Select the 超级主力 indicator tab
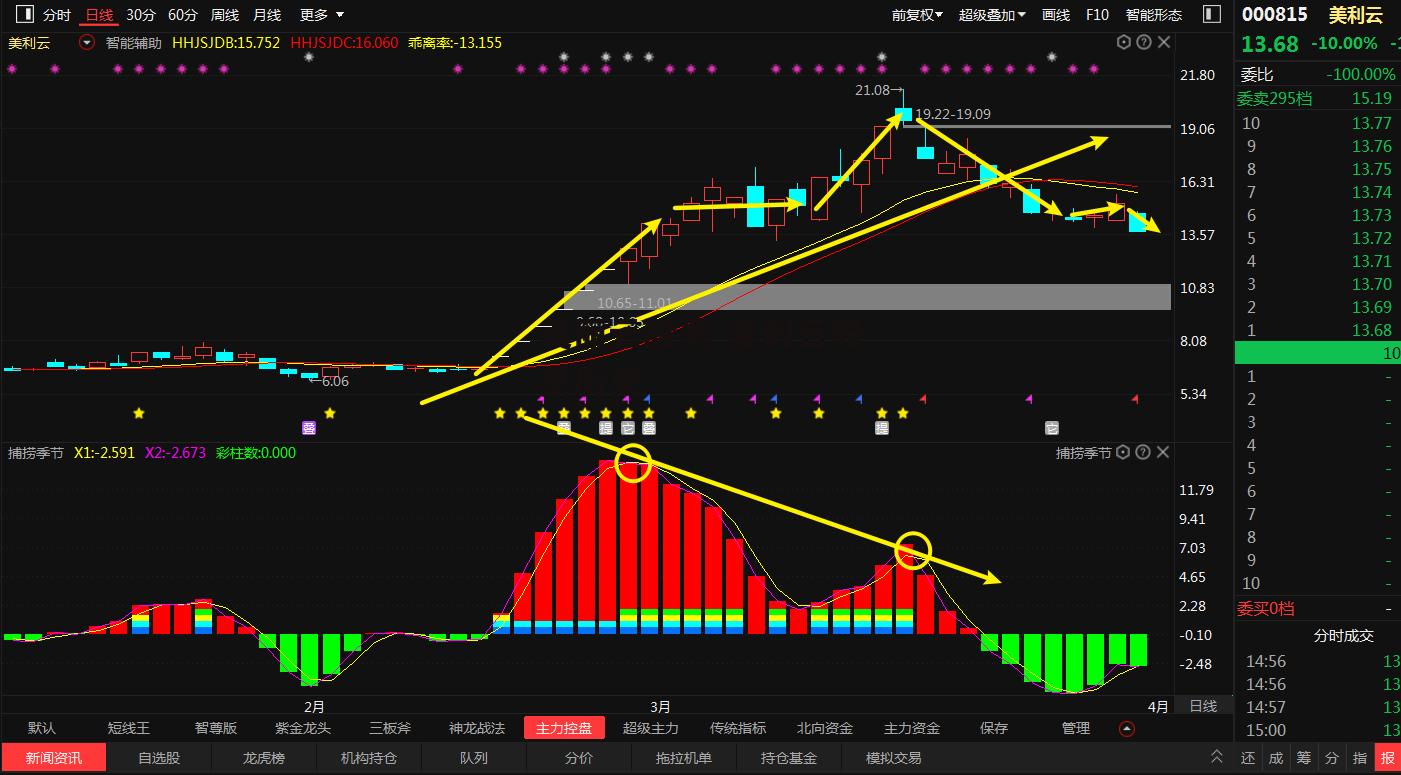 [x=651, y=728]
